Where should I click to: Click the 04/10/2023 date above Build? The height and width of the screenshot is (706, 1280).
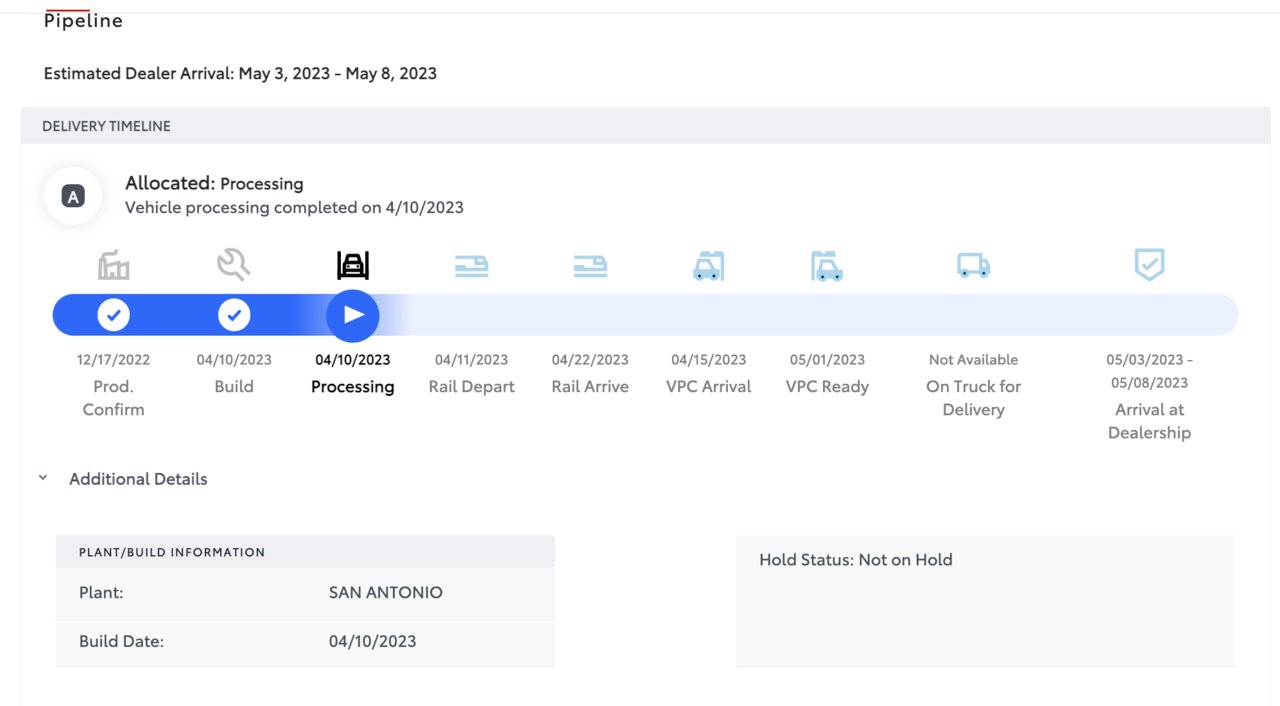(234, 360)
